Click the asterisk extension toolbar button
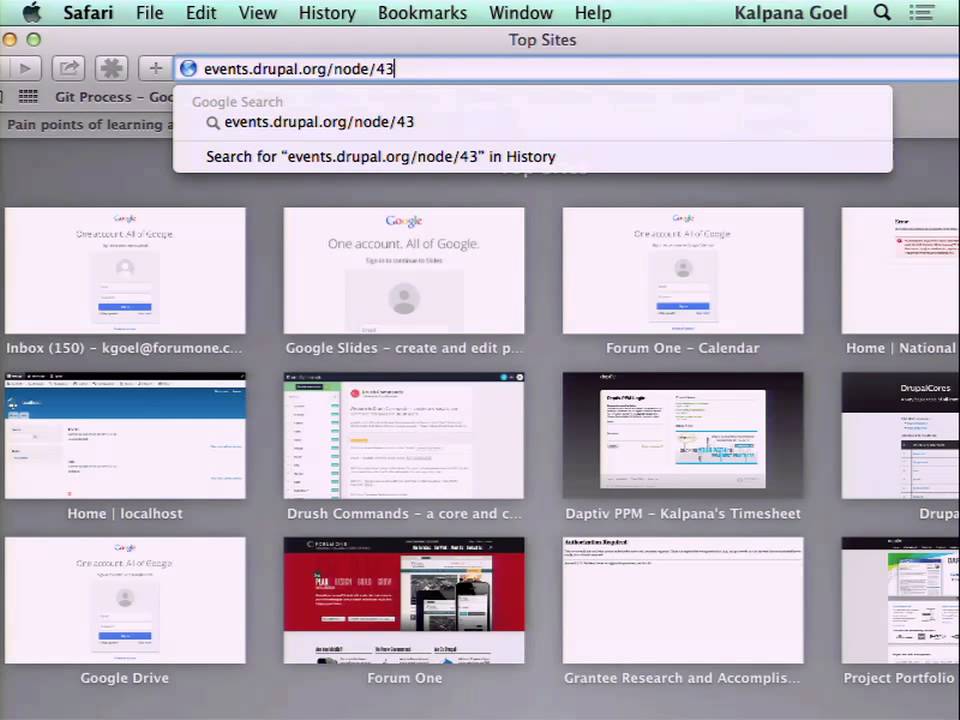Viewport: 960px width, 720px height. pos(111,68)
